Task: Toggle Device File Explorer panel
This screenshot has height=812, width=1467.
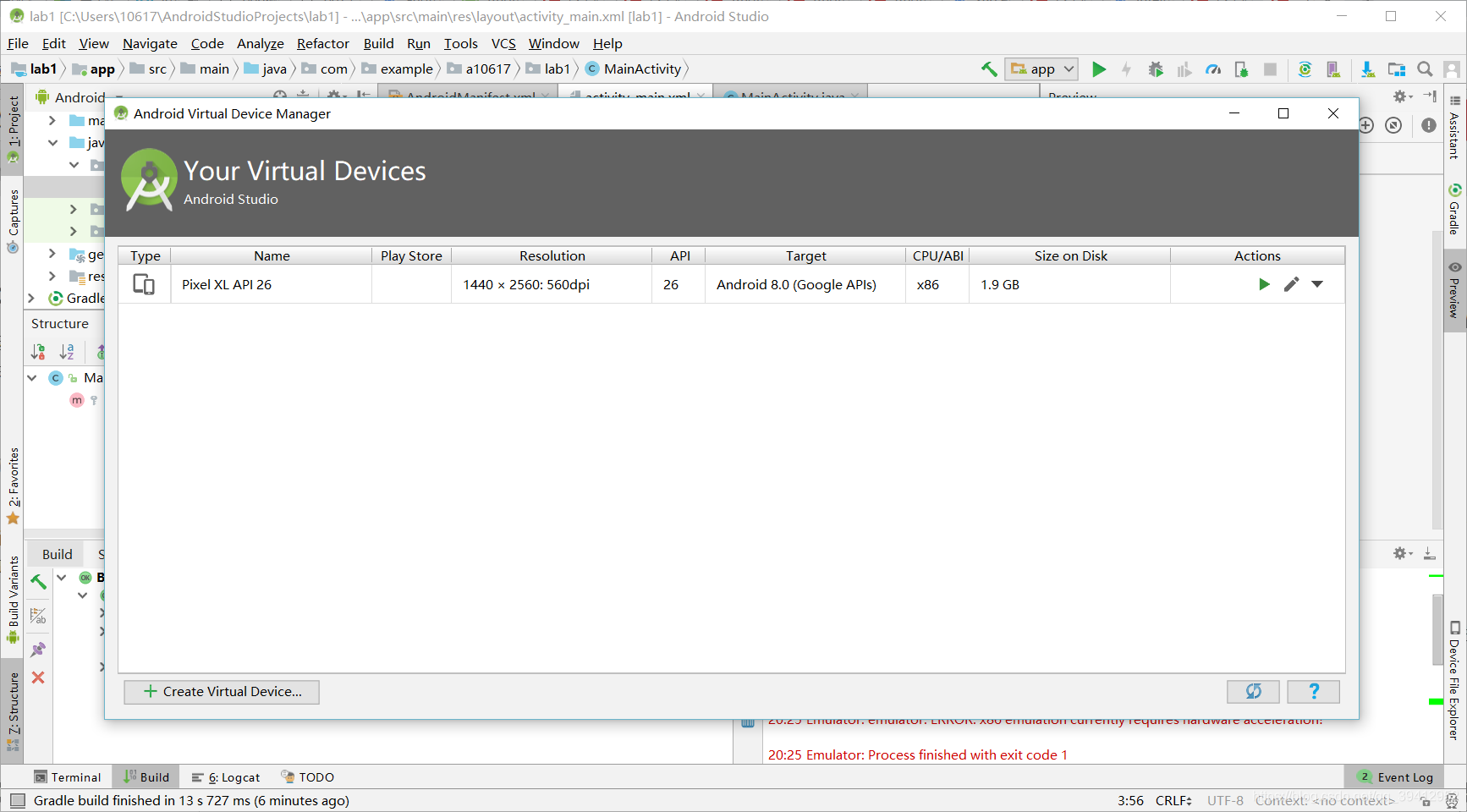Action: 1454,681
